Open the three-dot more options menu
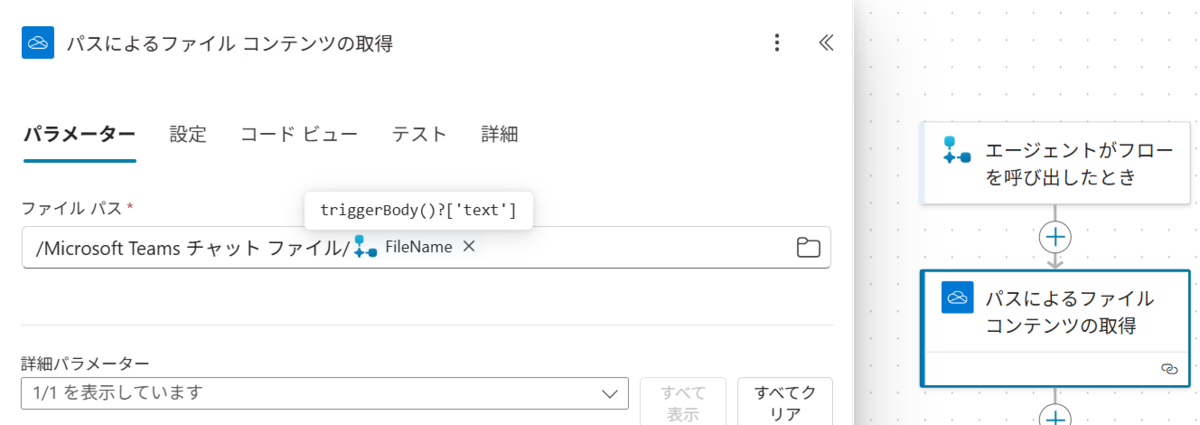 pyautogui.click(x=777, y=43)
